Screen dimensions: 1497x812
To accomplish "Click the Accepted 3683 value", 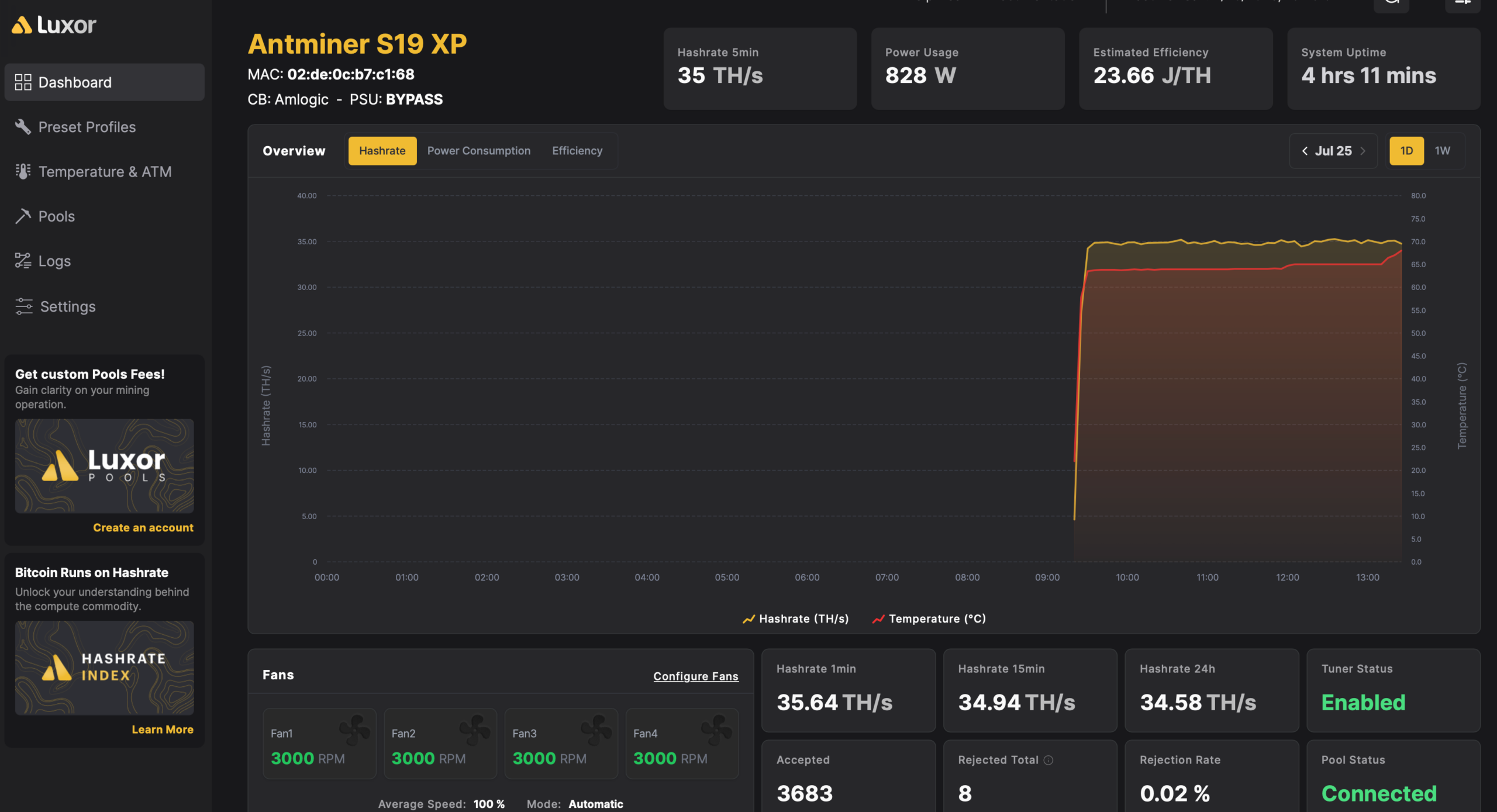I will point(805,793).
